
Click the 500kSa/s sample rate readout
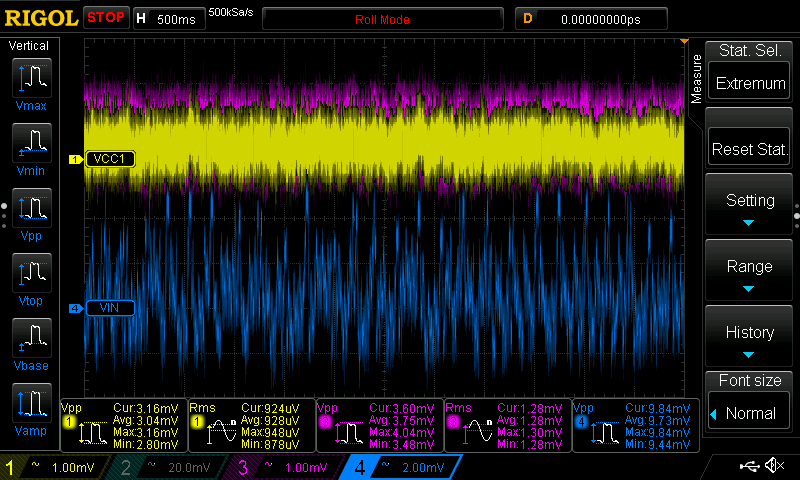231,13
